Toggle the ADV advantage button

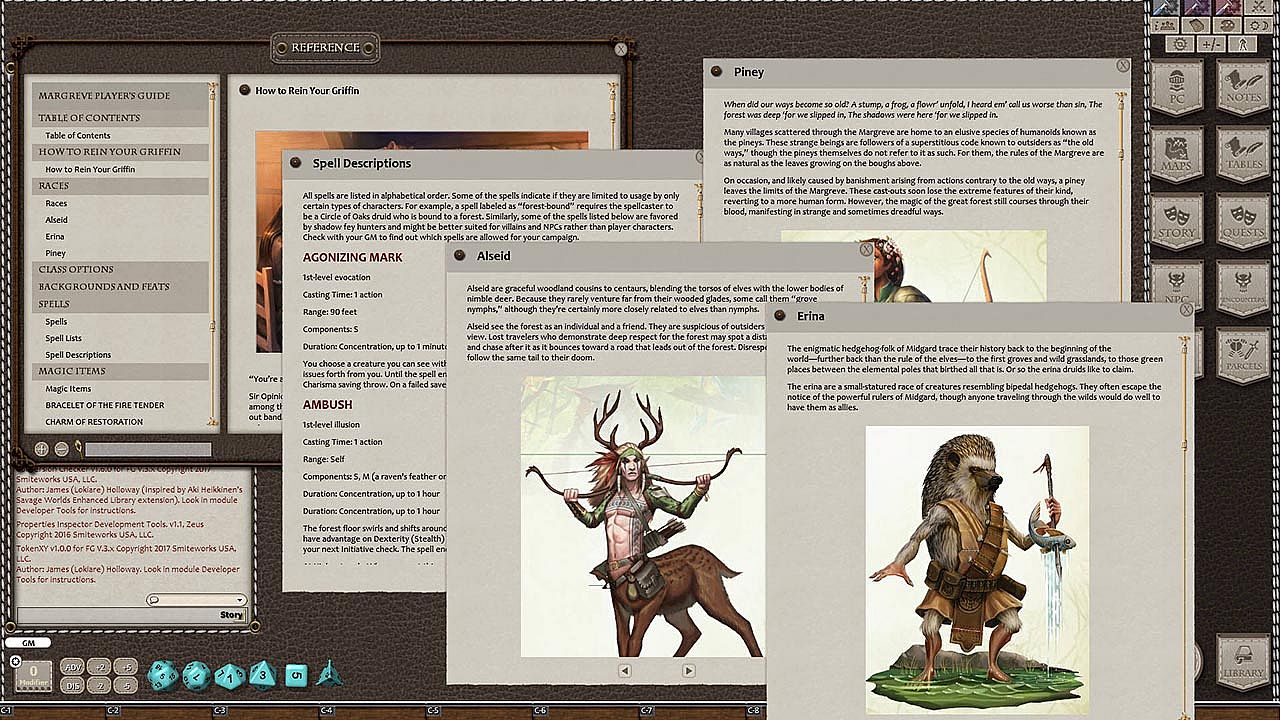pos(73,667)
